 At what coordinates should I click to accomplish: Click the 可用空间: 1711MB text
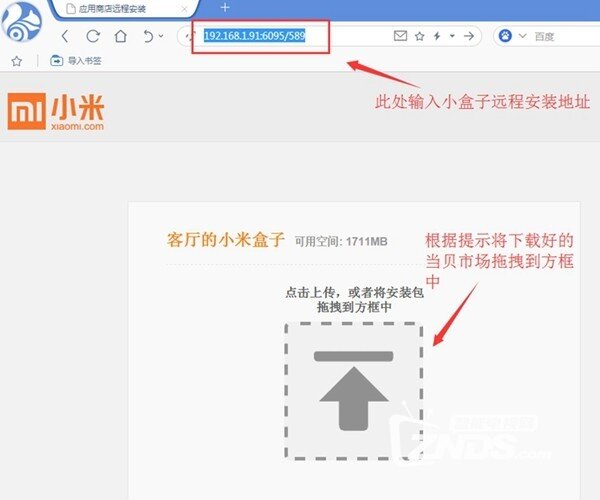tap(341, 241)
